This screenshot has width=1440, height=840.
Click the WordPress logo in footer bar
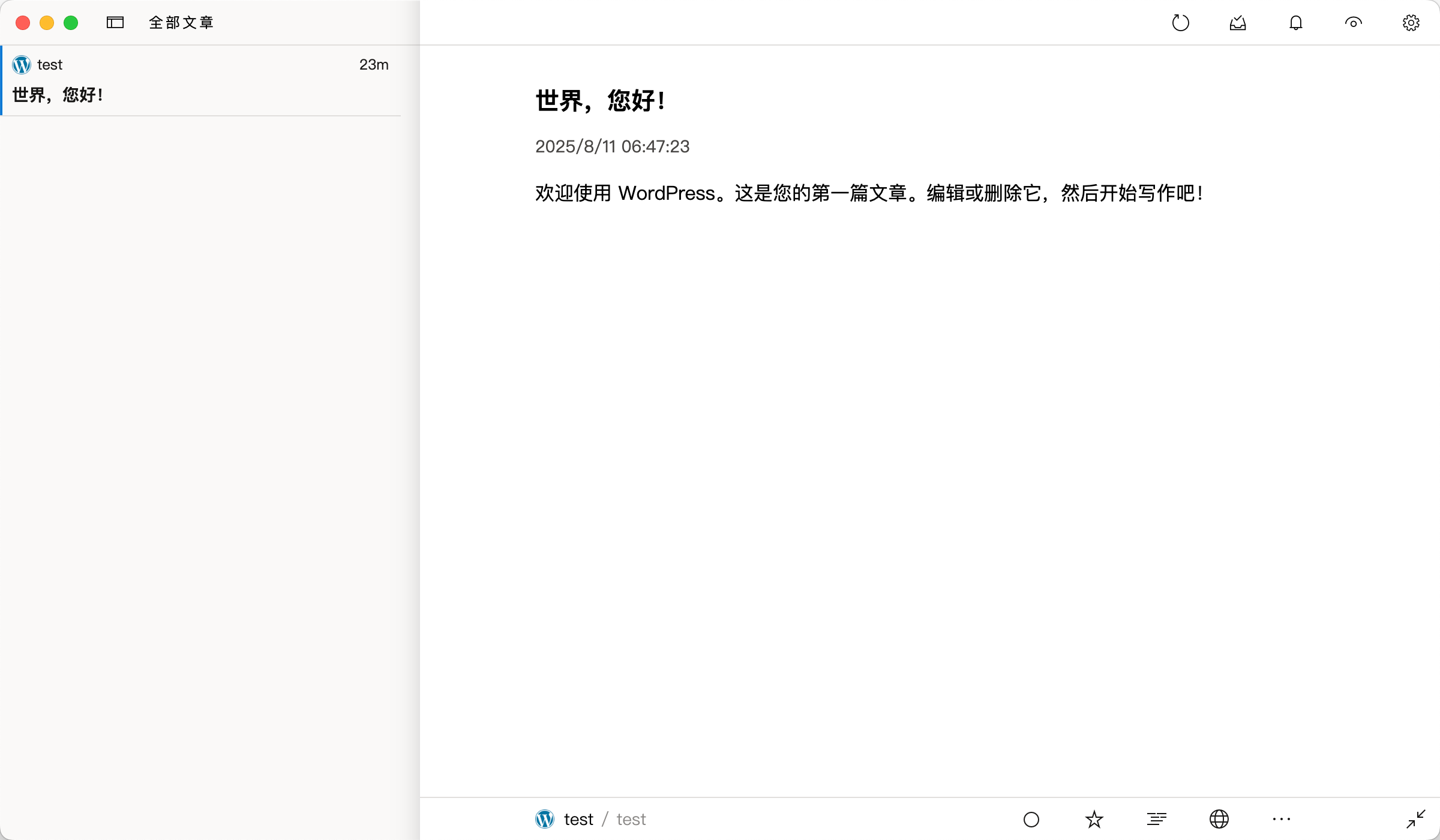(x=545, y=819)
